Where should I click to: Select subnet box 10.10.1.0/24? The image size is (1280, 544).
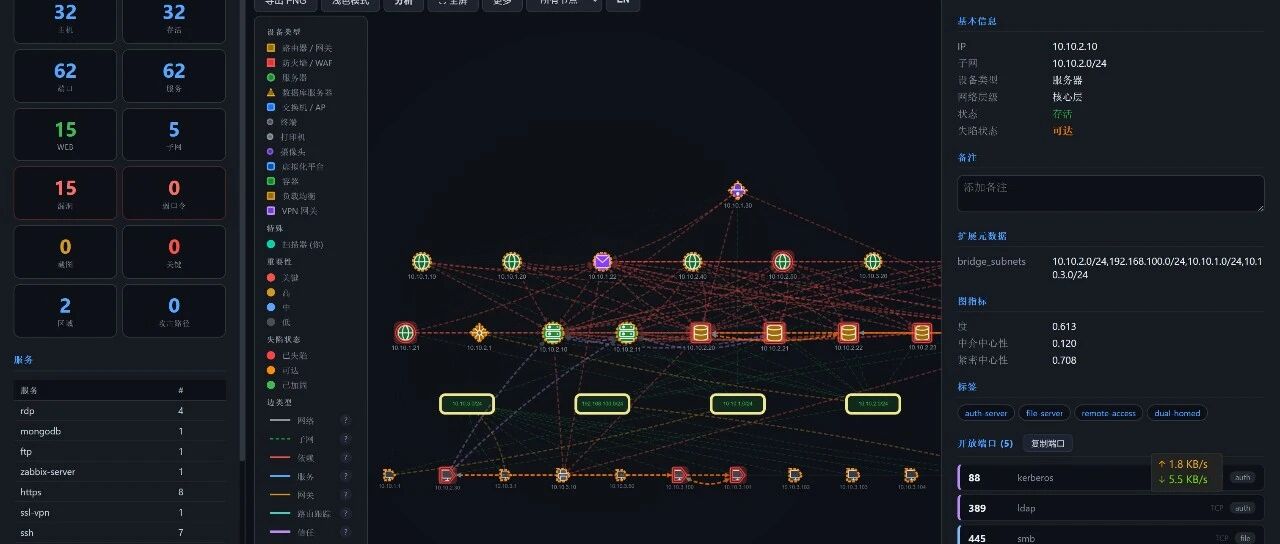738,404
